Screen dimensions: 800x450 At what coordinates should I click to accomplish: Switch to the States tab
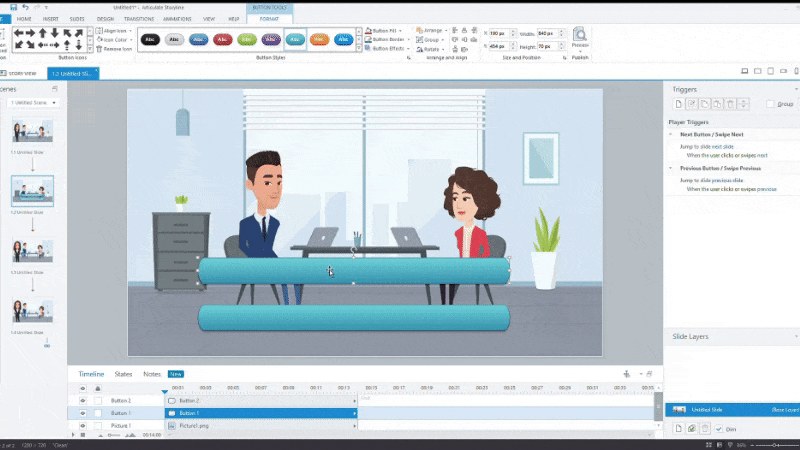[123, 373]
